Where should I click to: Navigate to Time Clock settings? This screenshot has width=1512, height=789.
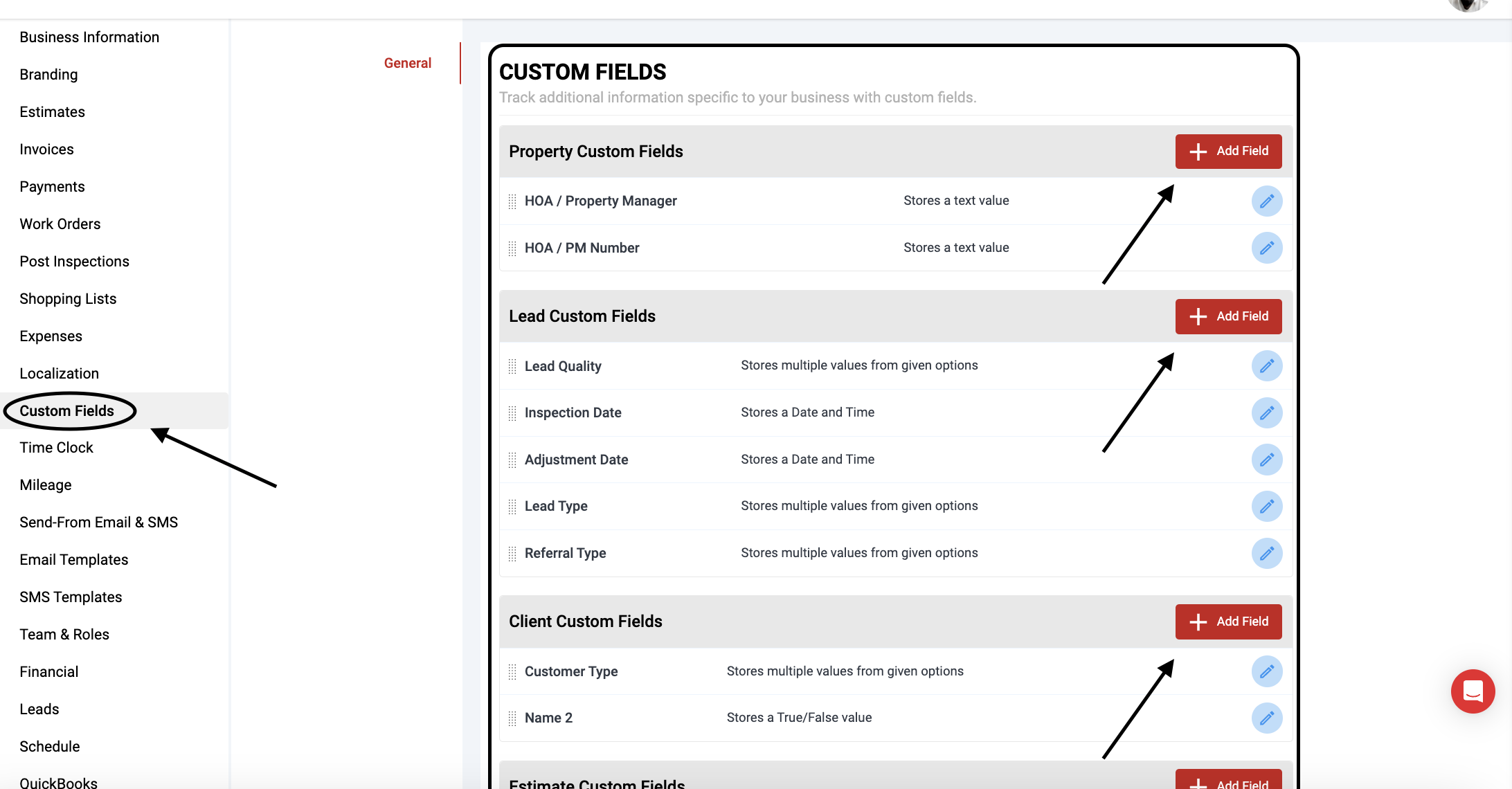pyautogui.click(x=56, y=448)
